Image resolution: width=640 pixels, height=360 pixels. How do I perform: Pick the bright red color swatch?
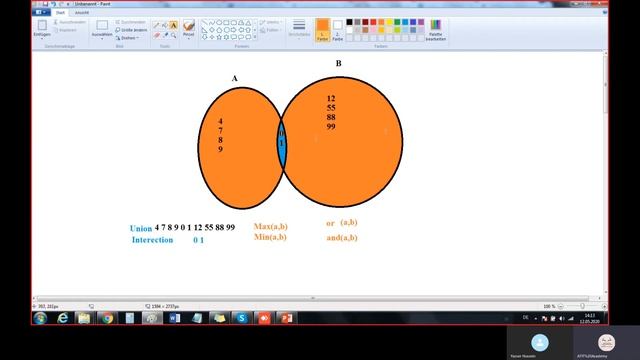click(x=373, y=22)
